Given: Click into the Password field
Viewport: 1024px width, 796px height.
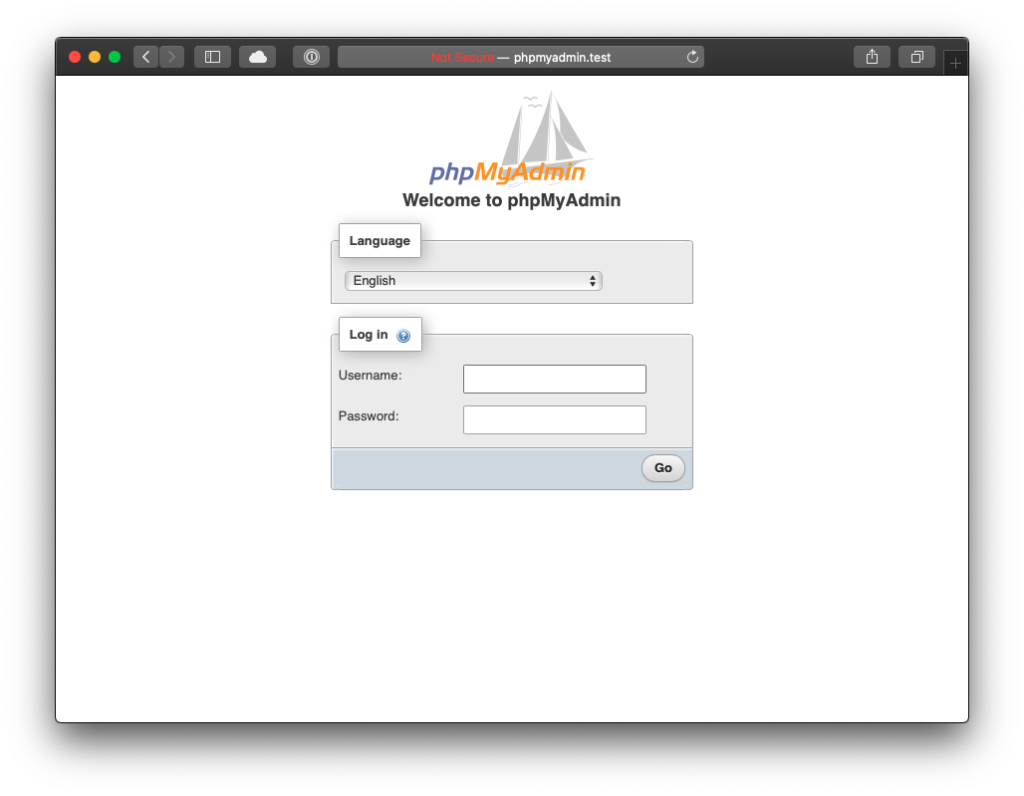Looking at the screenshot, I should pyautogui.click(x=554, y=420).
